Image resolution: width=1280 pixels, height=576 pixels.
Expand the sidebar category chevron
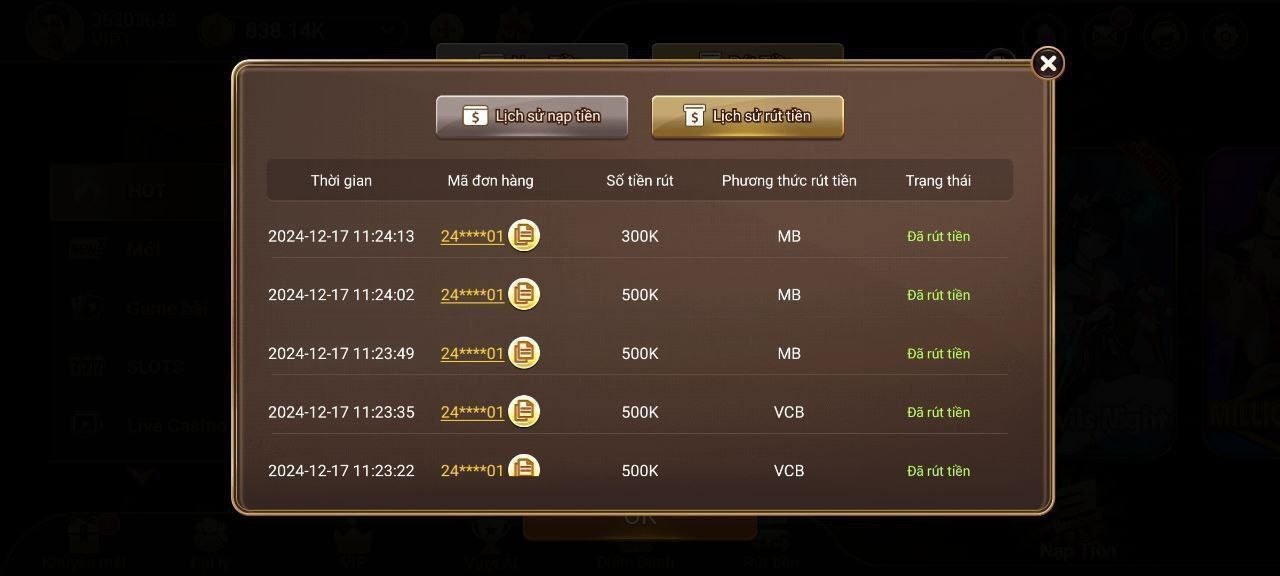(141, 476)
